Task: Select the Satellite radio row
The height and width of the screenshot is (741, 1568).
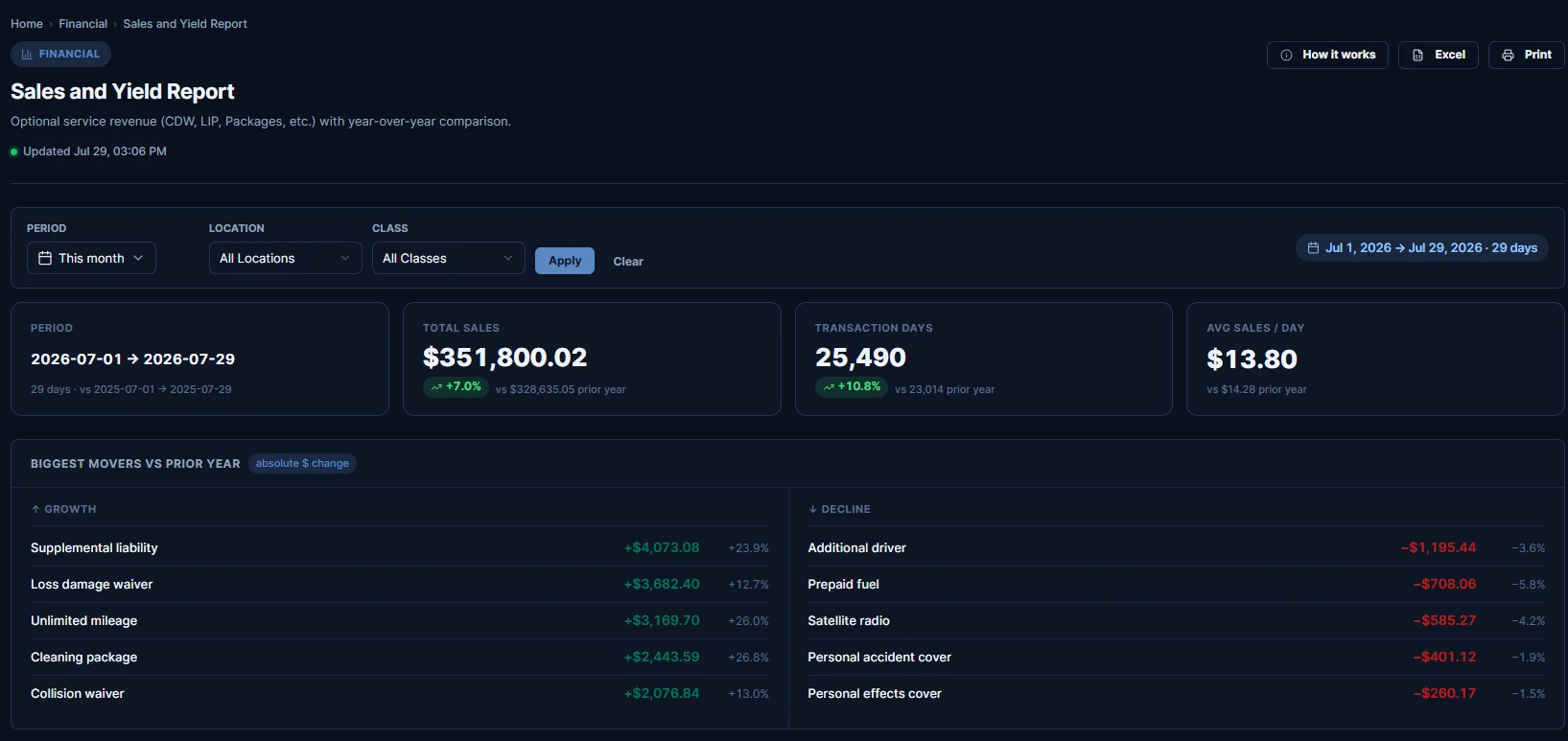Action: pyautogui.click(x=1177, y=621)
